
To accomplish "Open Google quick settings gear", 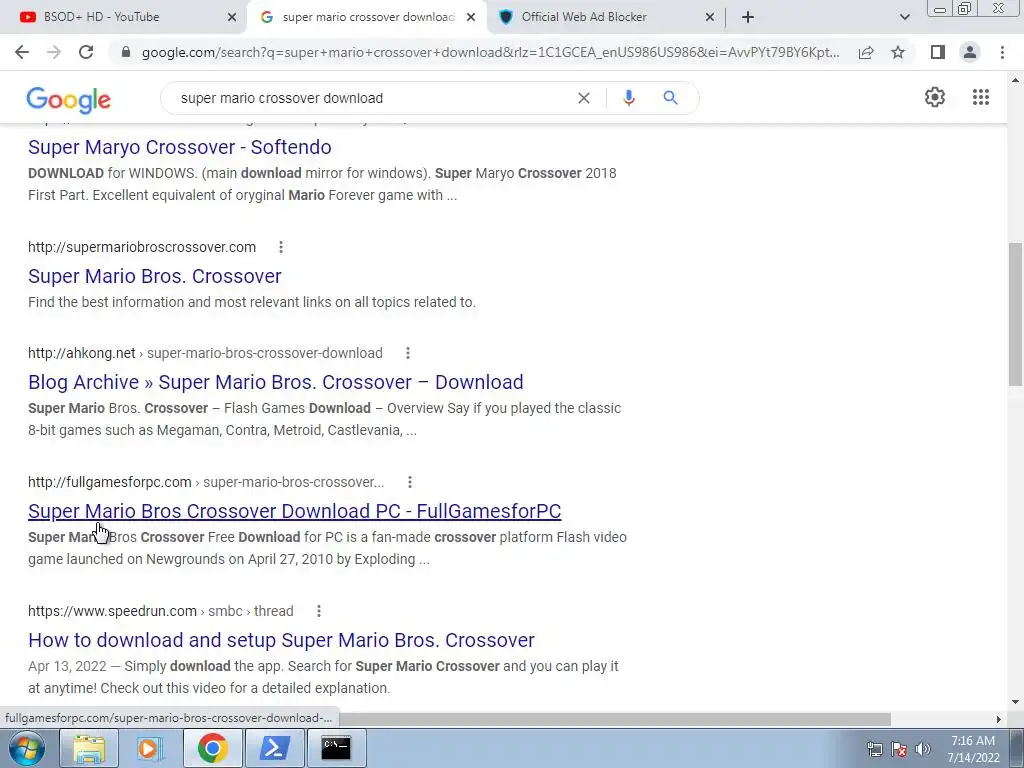I will (935, 97).
